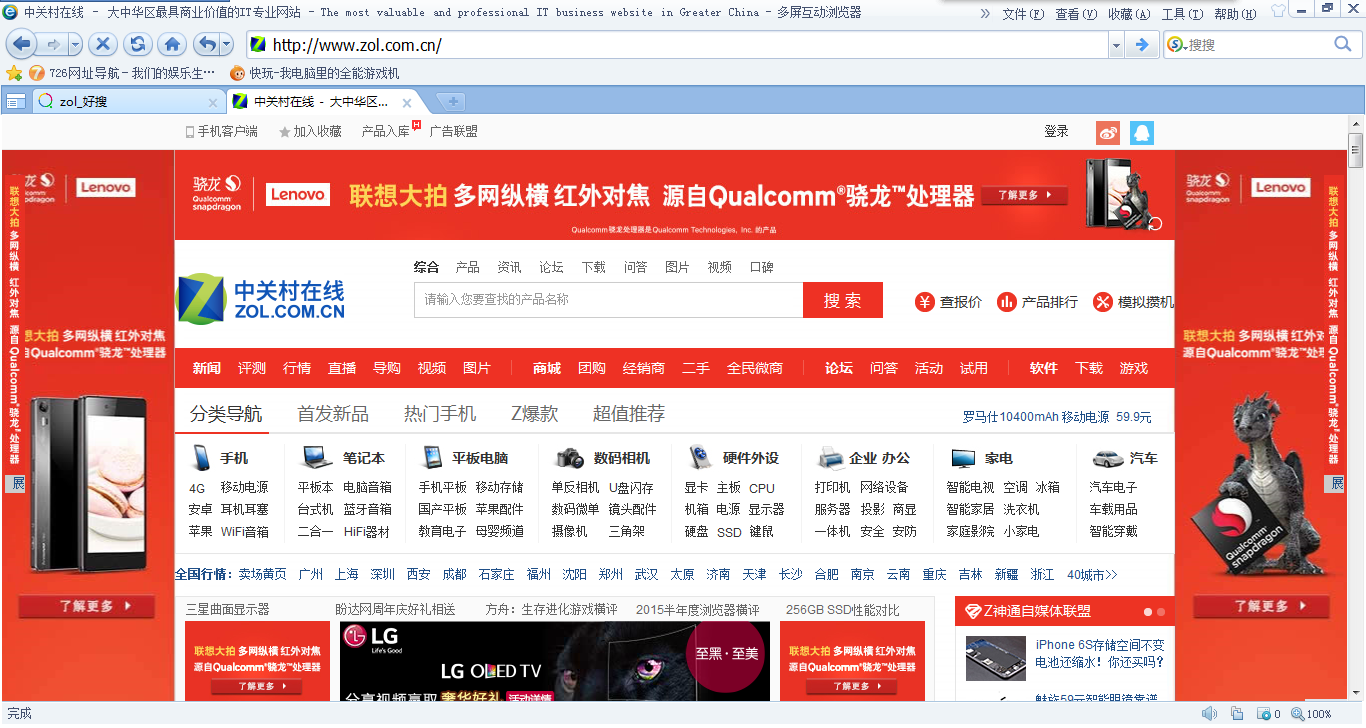Open the undo-close dropdown arrow
This screenshot has width=1366, height=728.
click(x=226, y=44)
